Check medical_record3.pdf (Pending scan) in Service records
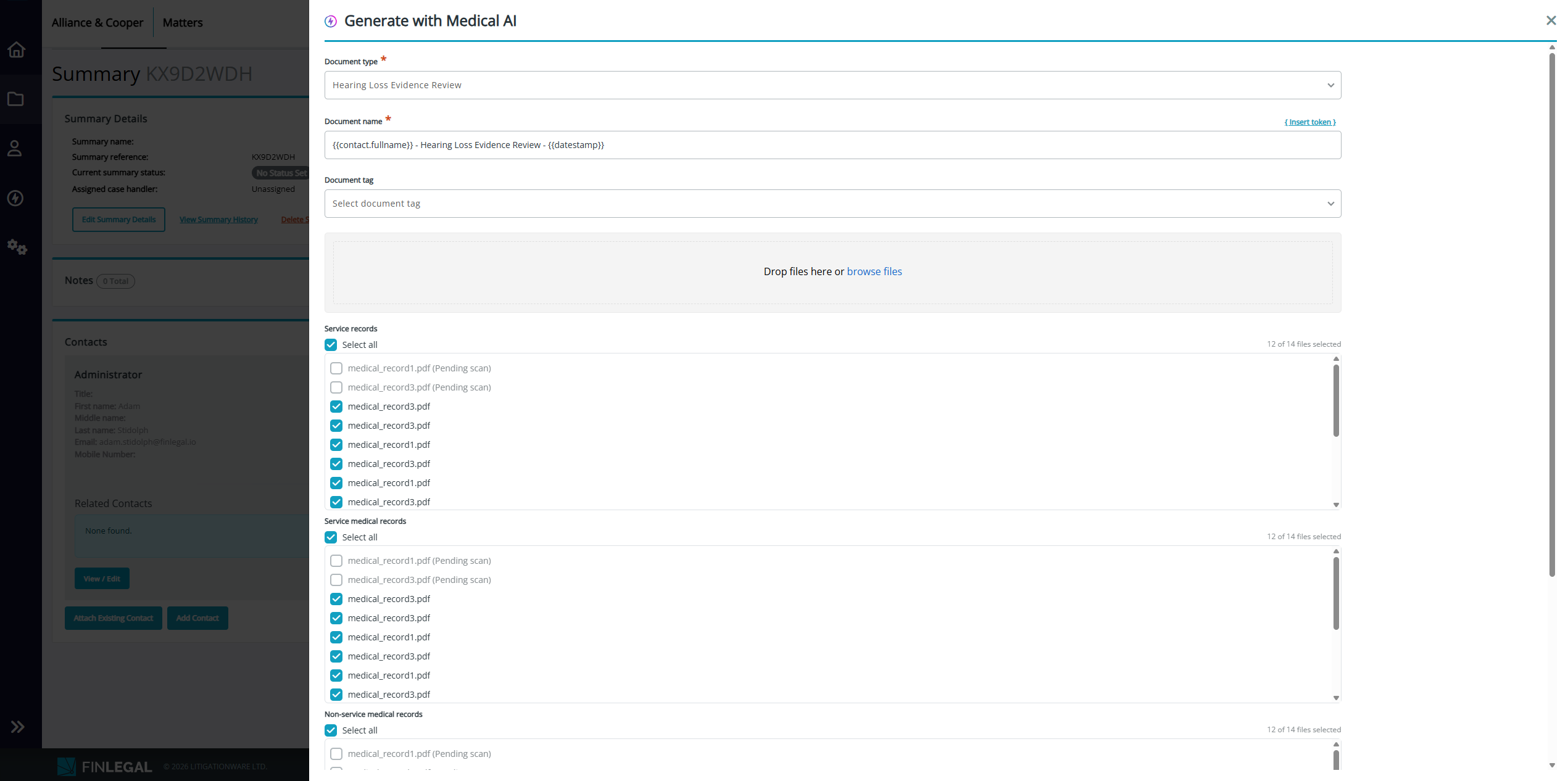The image size is (1568, 781). [336, 387]
